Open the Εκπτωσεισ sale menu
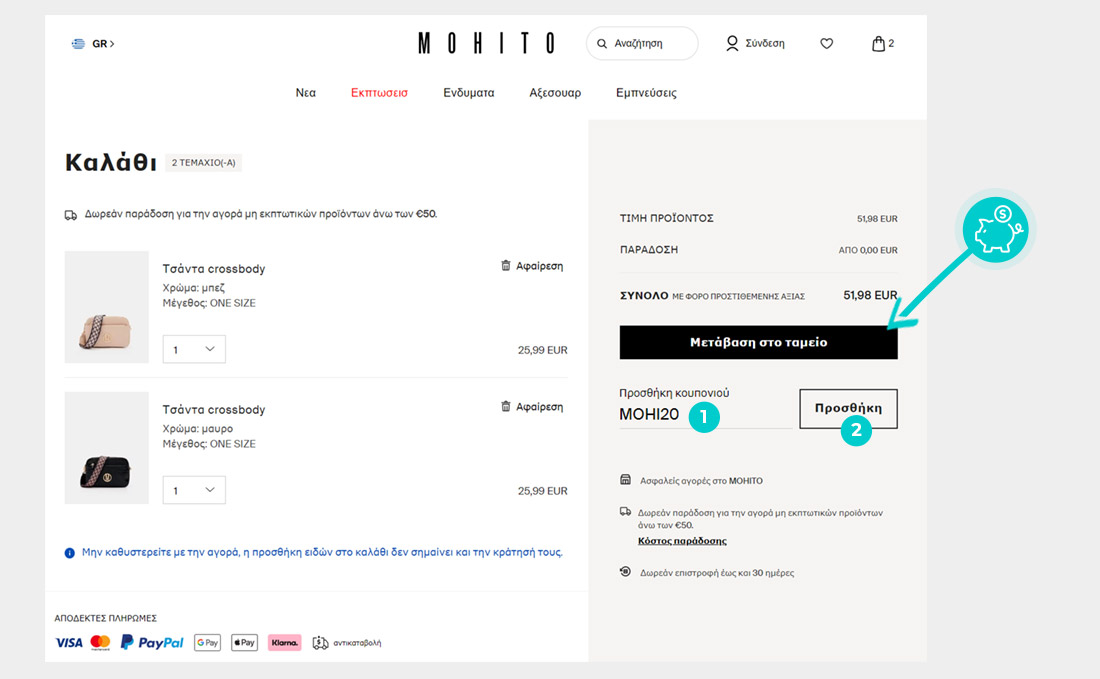Image resolution: width=1100 pixels, height=679 pixels. [x=379, y=93]
